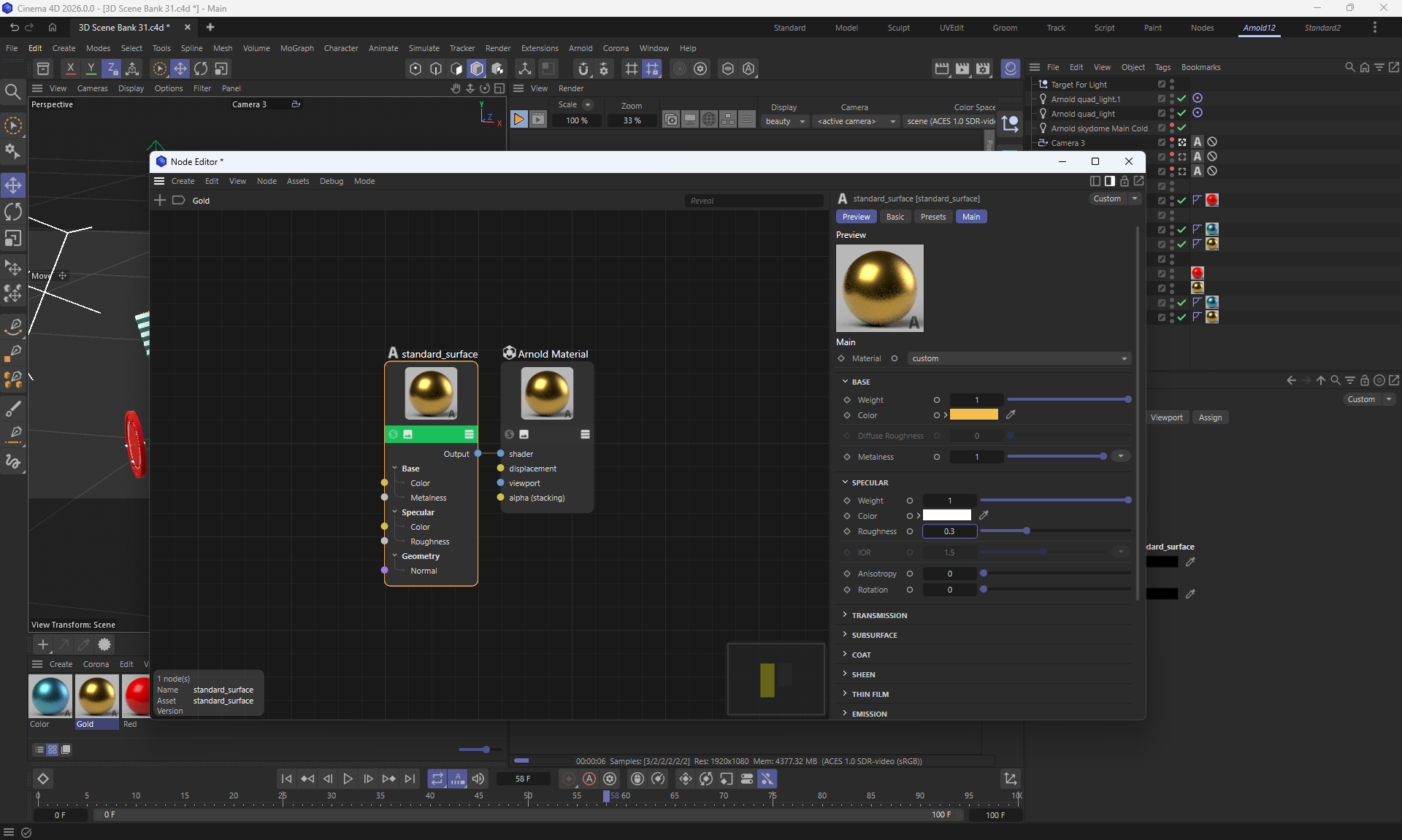Viewport: 1402px width, 840px height.
Task: Toggle Y axis lock in toolbar
Action: [91, 69]
